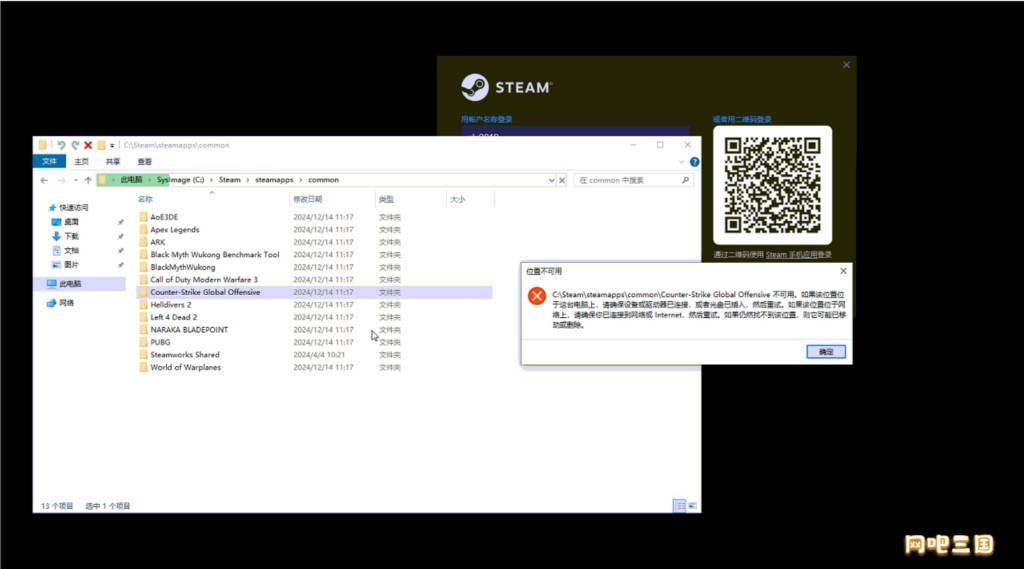Click SysImage (C:) breadcrumb segment
The height and width of the screenshot is (569, 1024).
click(x=180, y=180)
